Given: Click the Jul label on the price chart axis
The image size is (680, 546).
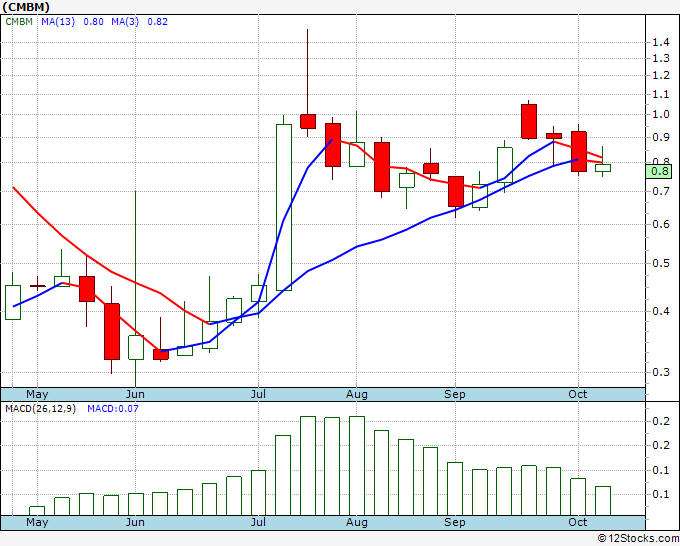Looking at the screenshot, I should pyautogui.click(x=259, y=394).
